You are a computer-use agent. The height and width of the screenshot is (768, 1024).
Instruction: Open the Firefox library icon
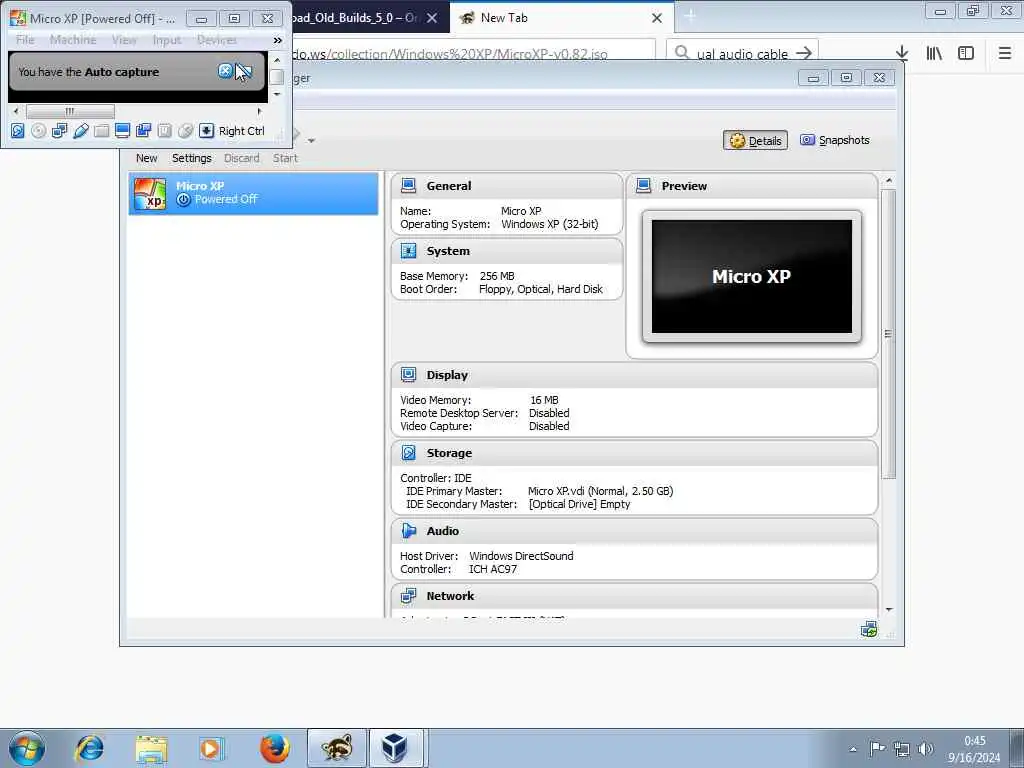pos(934,53)
